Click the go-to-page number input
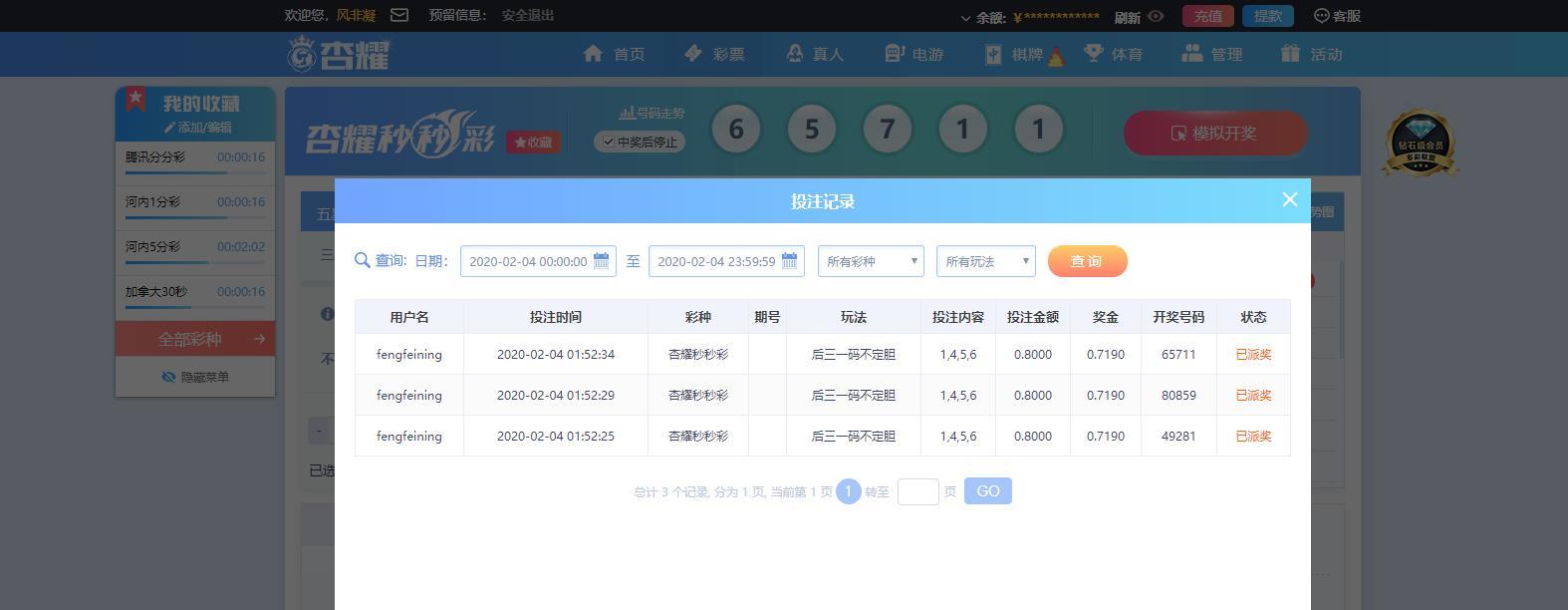The width and height of the screenshot is (1568, 610). click(x=917, y=491)
